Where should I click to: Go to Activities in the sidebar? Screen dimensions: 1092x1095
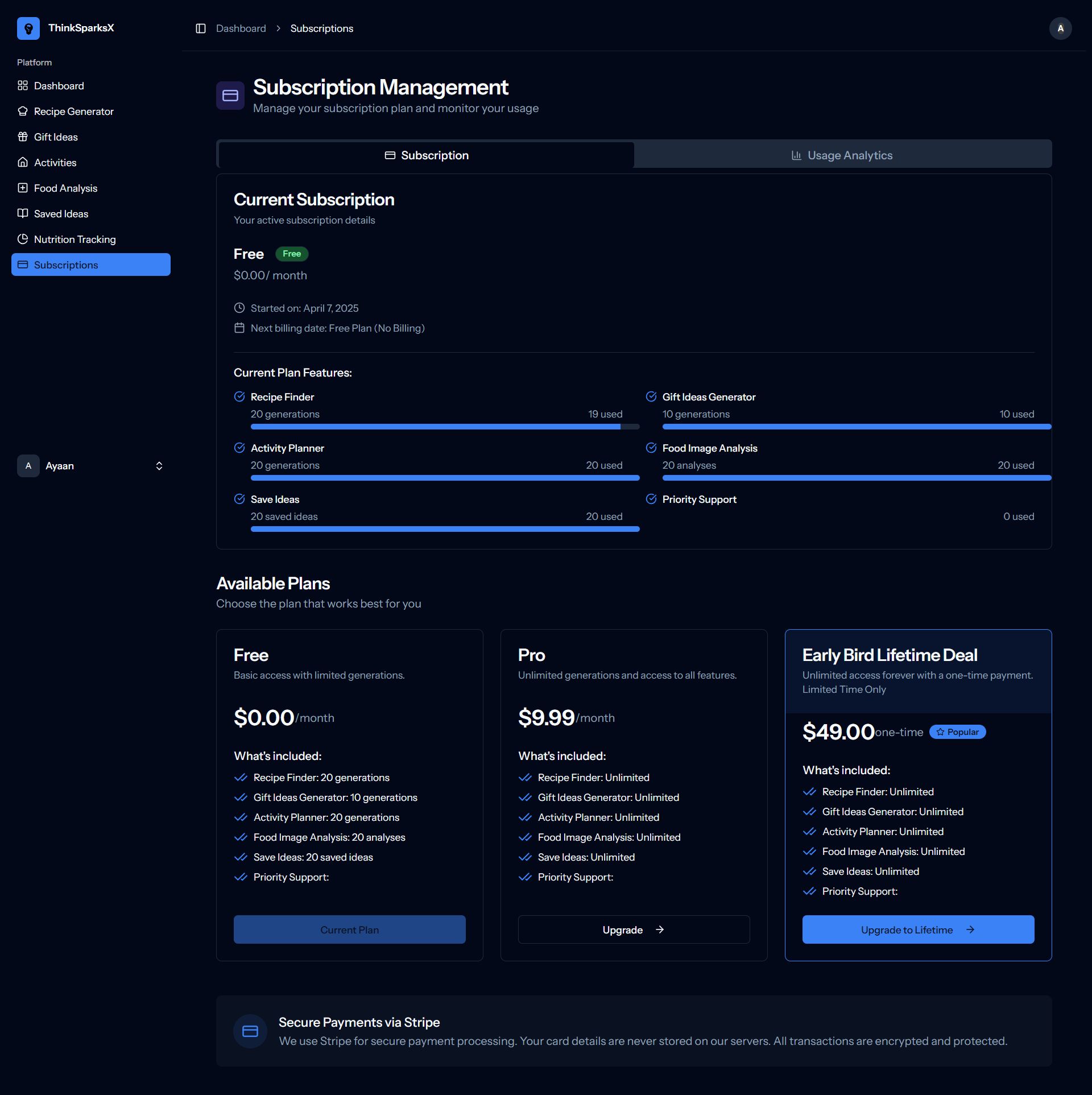[55, 163]
